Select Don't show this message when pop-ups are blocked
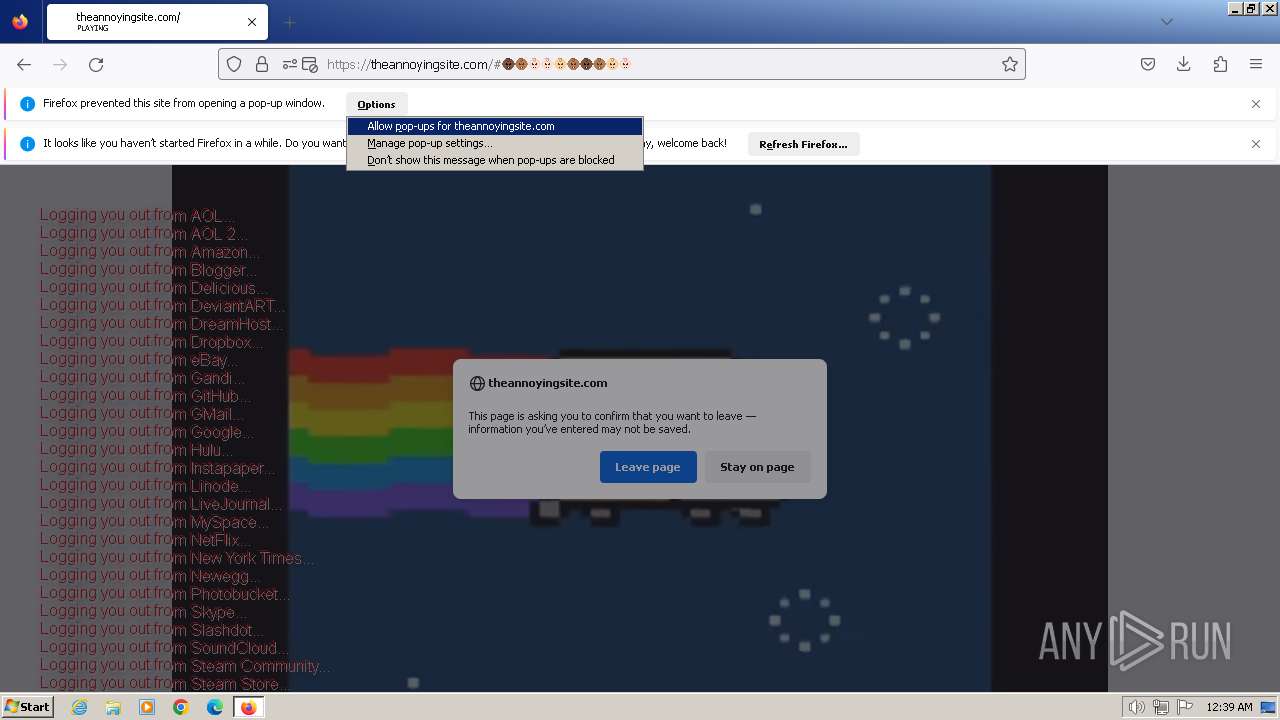 pyautogui.click(x=495, y=160)
